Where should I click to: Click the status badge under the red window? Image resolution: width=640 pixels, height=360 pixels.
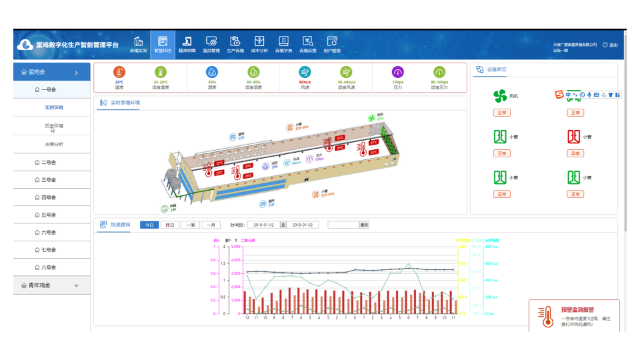(x=575, y=153)
